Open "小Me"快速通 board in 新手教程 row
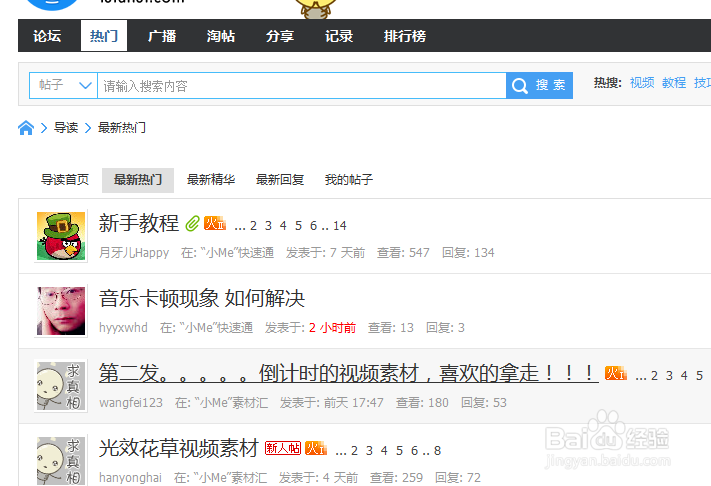This screenshot has width=711, height=486. point(236,253)
